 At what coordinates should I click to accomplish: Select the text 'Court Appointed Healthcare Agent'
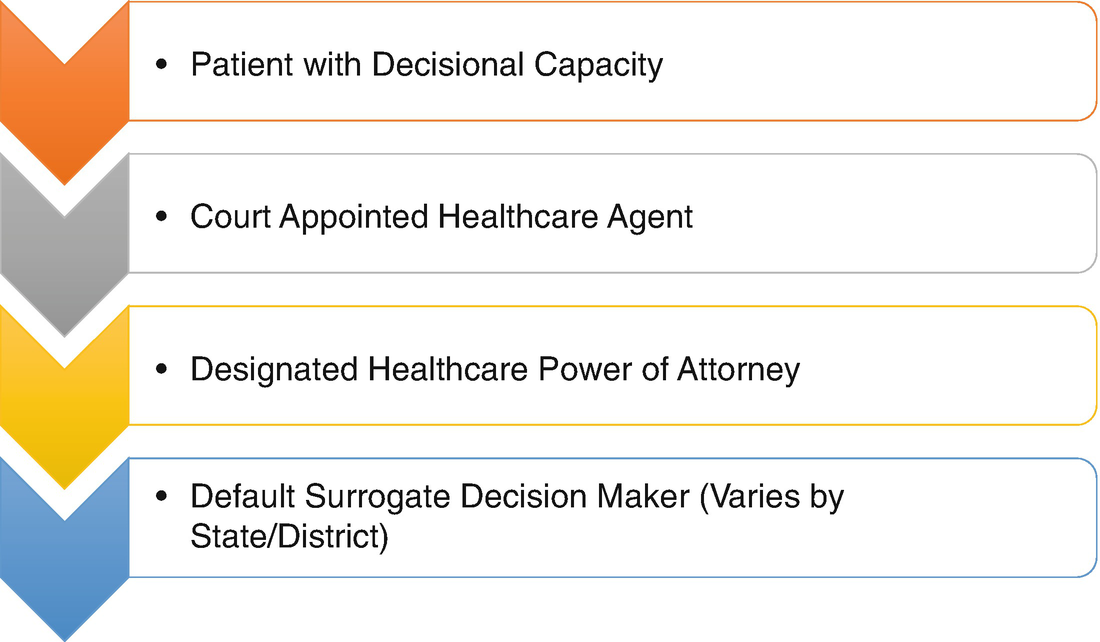pyautogui.click(x=441, y=217)
